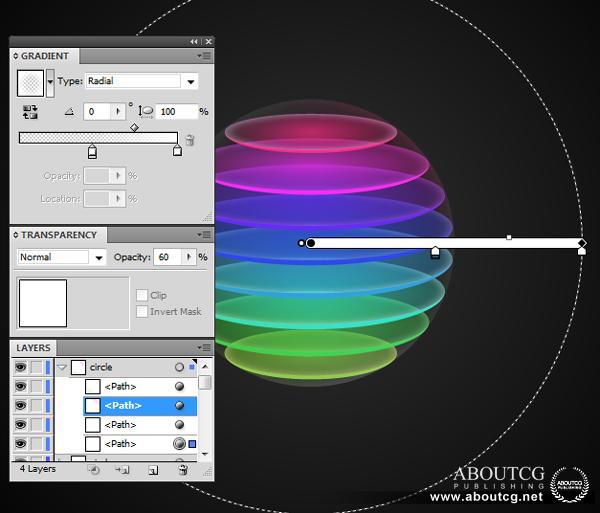Click the delete gradient stop trash icon

pos(190,140)
